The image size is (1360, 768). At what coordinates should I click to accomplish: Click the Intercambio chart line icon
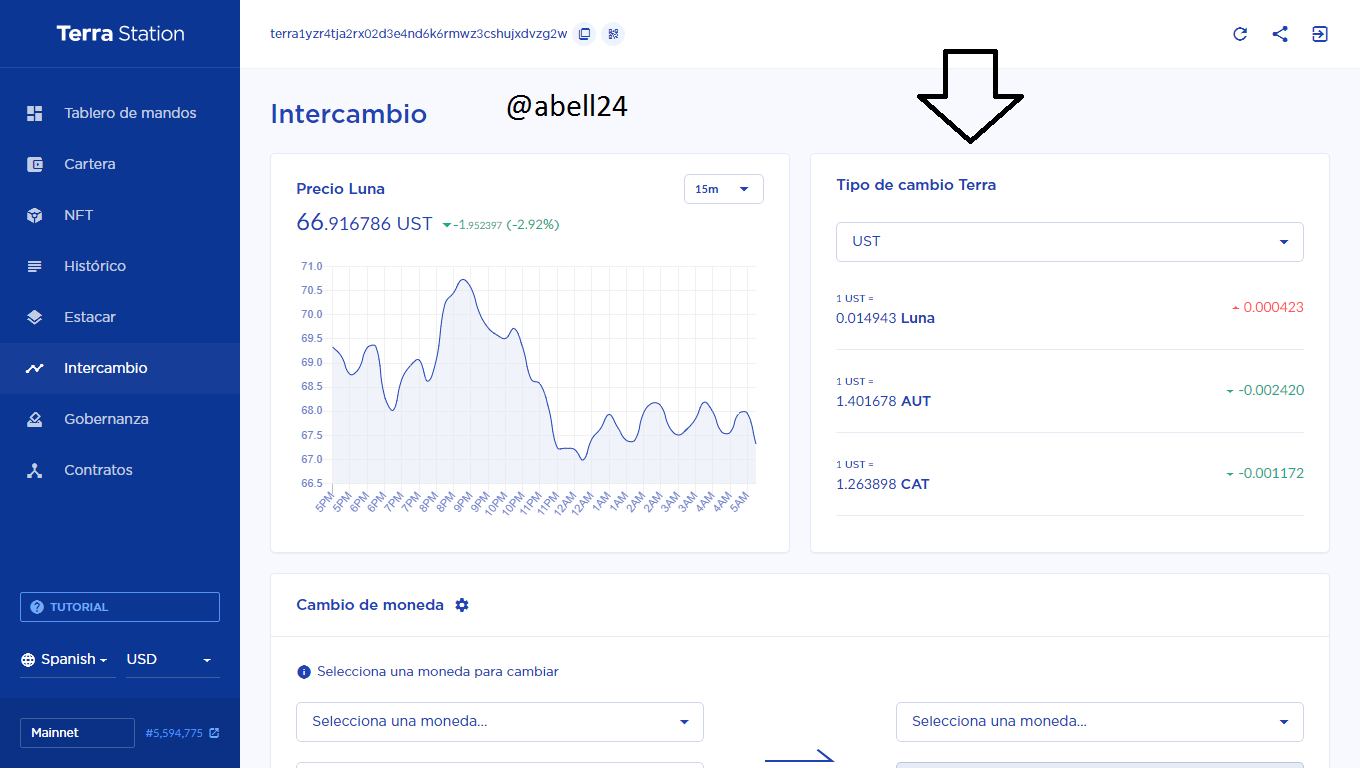coord(35,368)
